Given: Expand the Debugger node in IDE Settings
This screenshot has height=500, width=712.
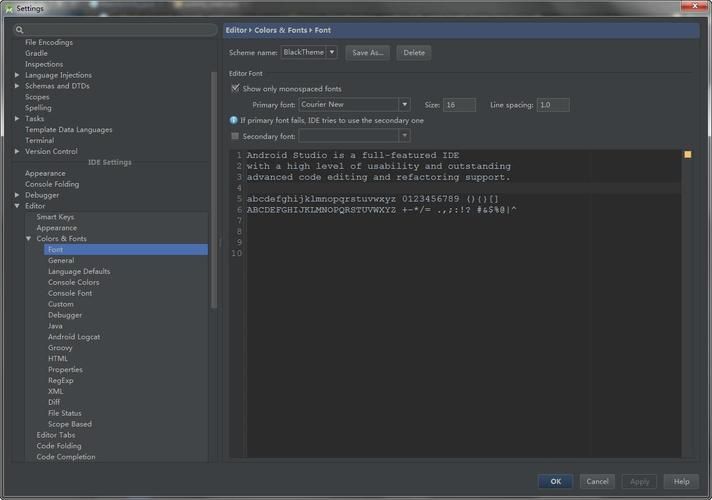Looking at the screenshot, I should click(x=17, y=195).
